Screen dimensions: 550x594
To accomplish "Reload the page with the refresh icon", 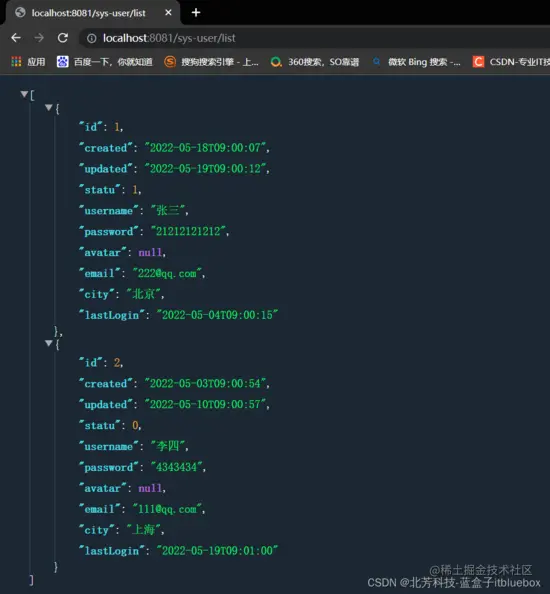I will pyautogui.click(x=63, y=38).
